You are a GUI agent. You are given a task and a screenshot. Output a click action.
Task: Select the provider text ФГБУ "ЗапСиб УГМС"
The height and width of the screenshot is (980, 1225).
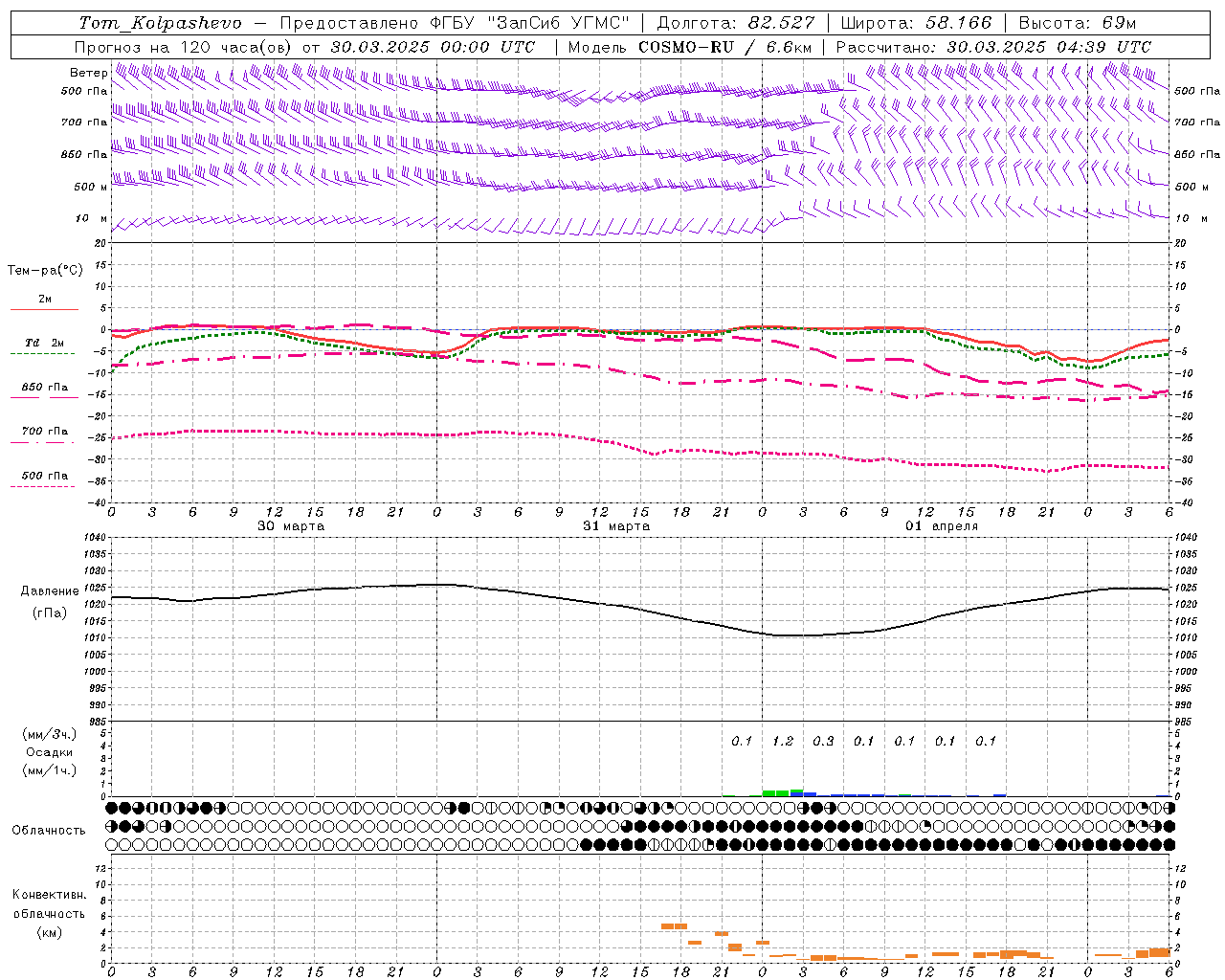[531, 23]
